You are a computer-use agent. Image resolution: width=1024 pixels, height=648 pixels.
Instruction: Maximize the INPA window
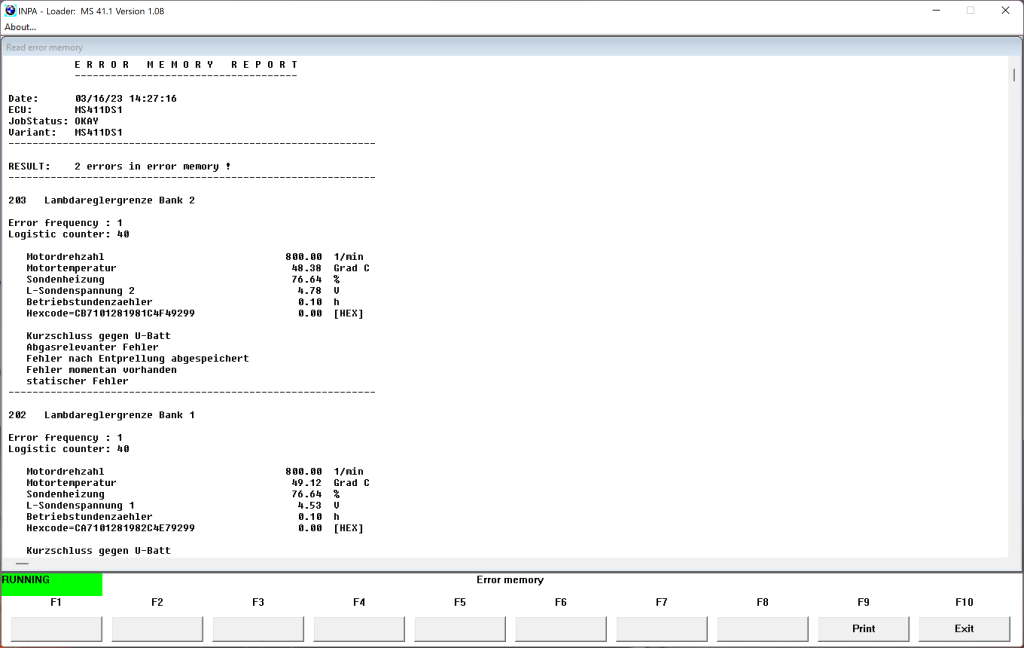point(970,11)
